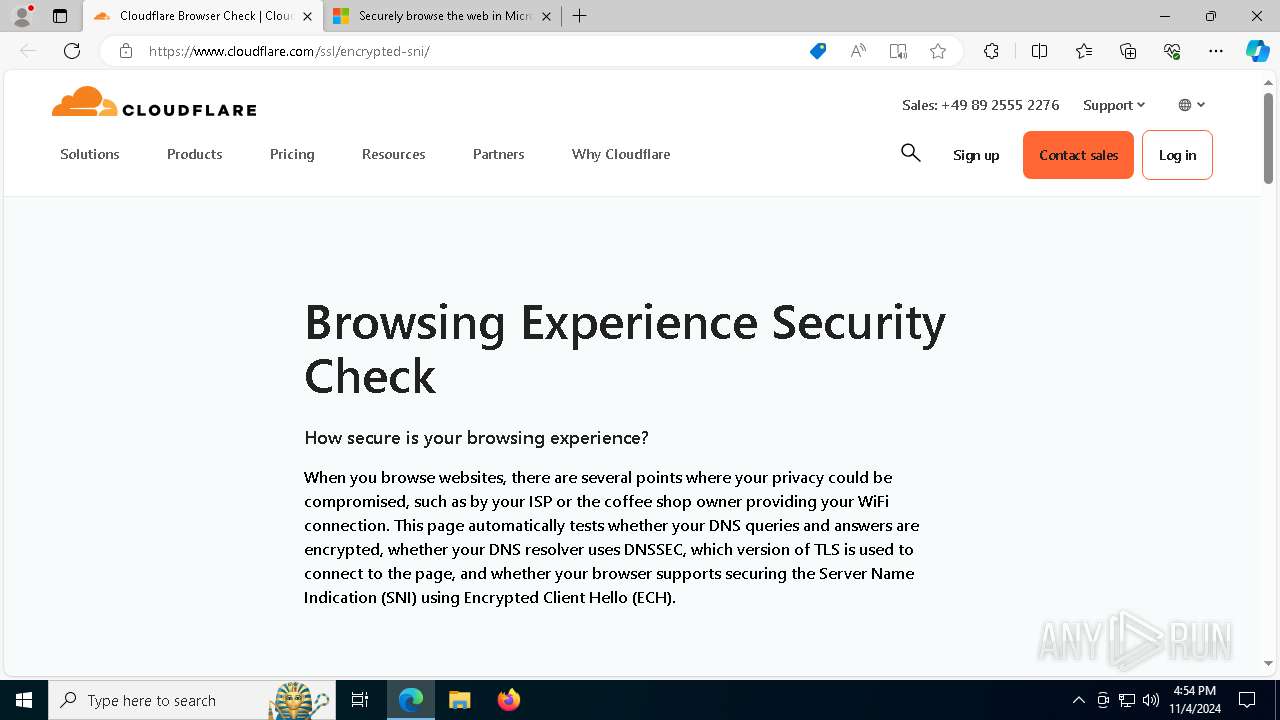Click the Log in button

pos(1177,155)
